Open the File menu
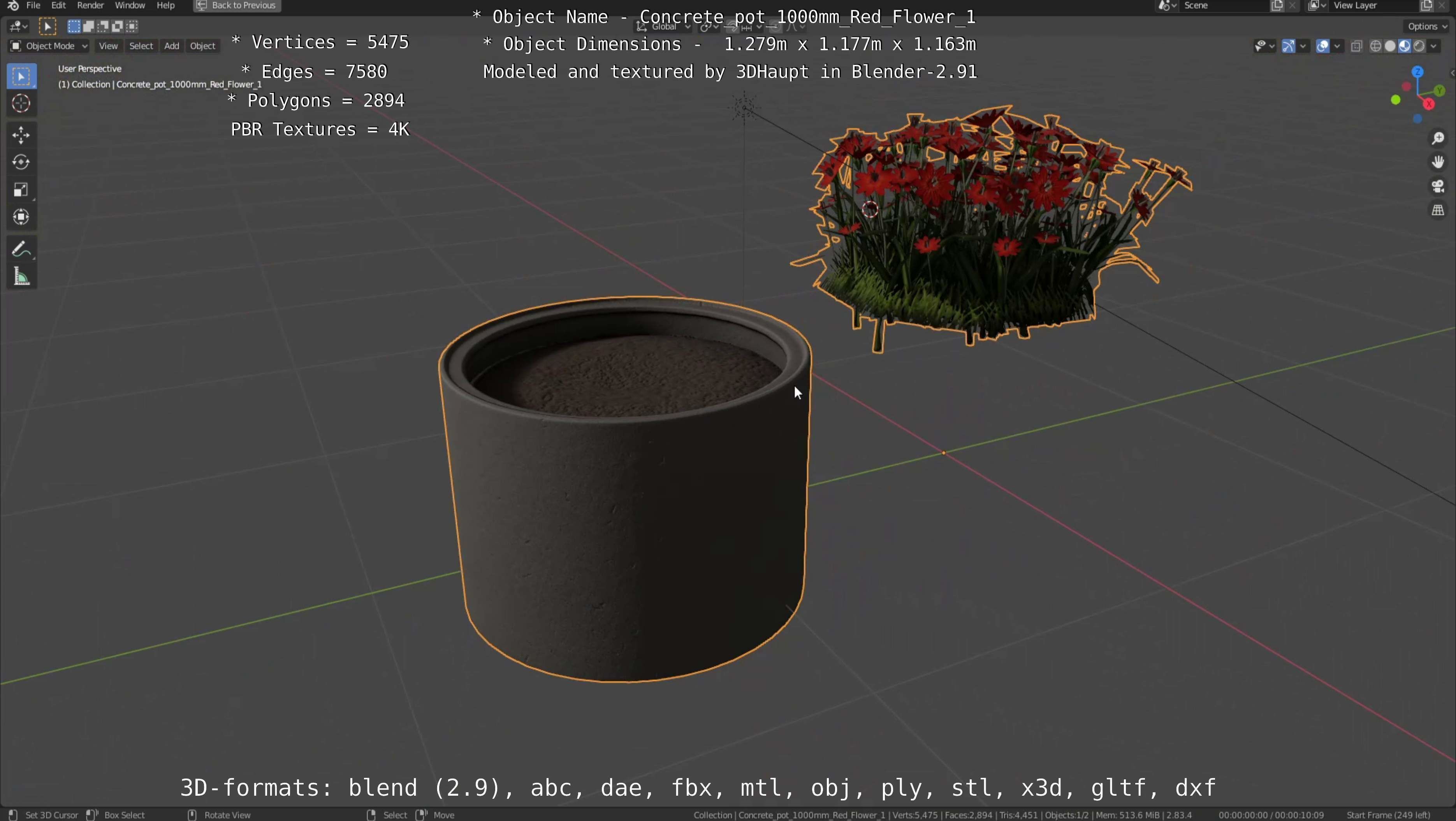 point(33,6)
